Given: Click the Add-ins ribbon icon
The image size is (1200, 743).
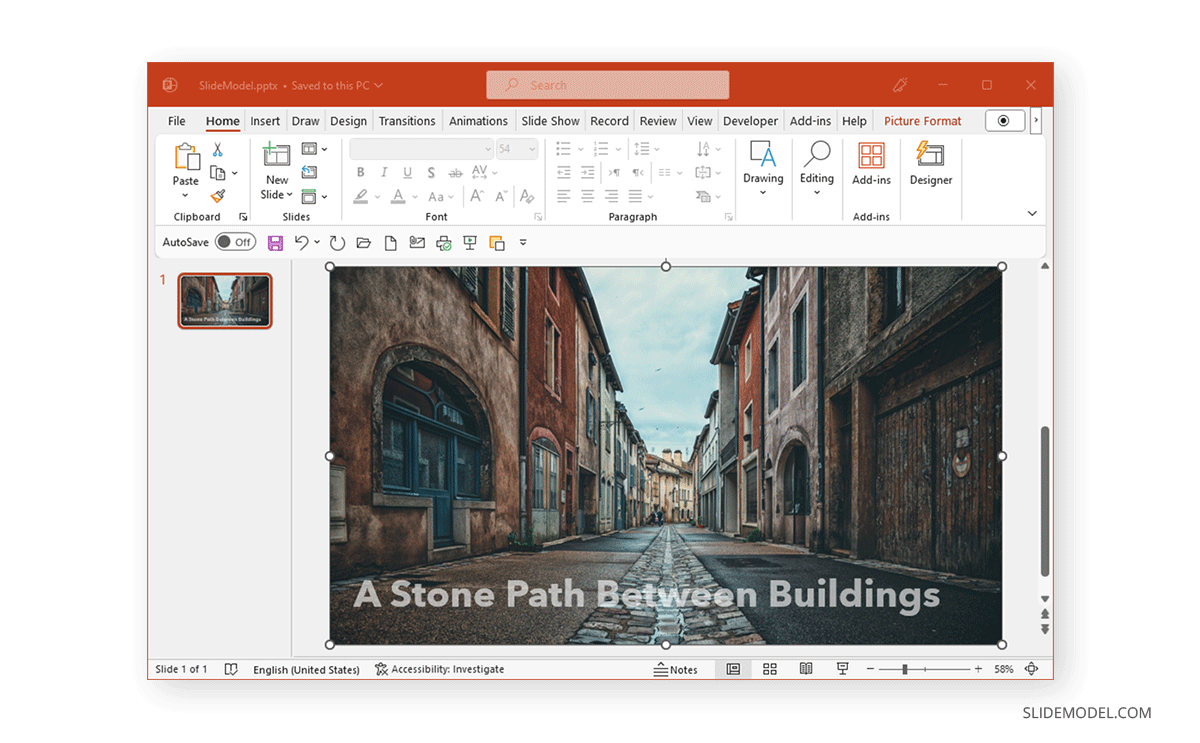Looking at the screenshot, I should (871, 168).
